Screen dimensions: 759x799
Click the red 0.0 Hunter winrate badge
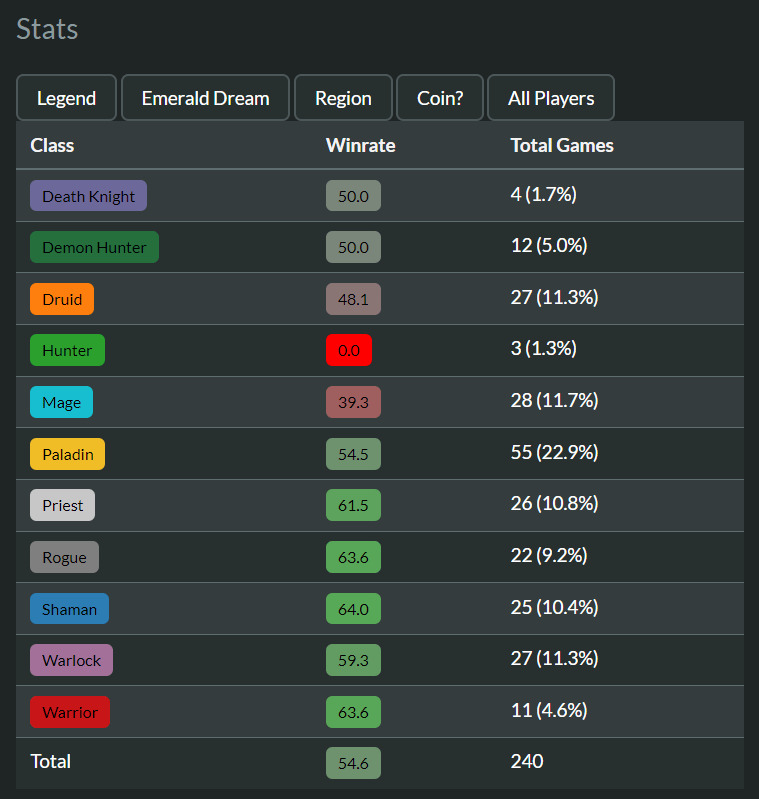pos(349,350)
